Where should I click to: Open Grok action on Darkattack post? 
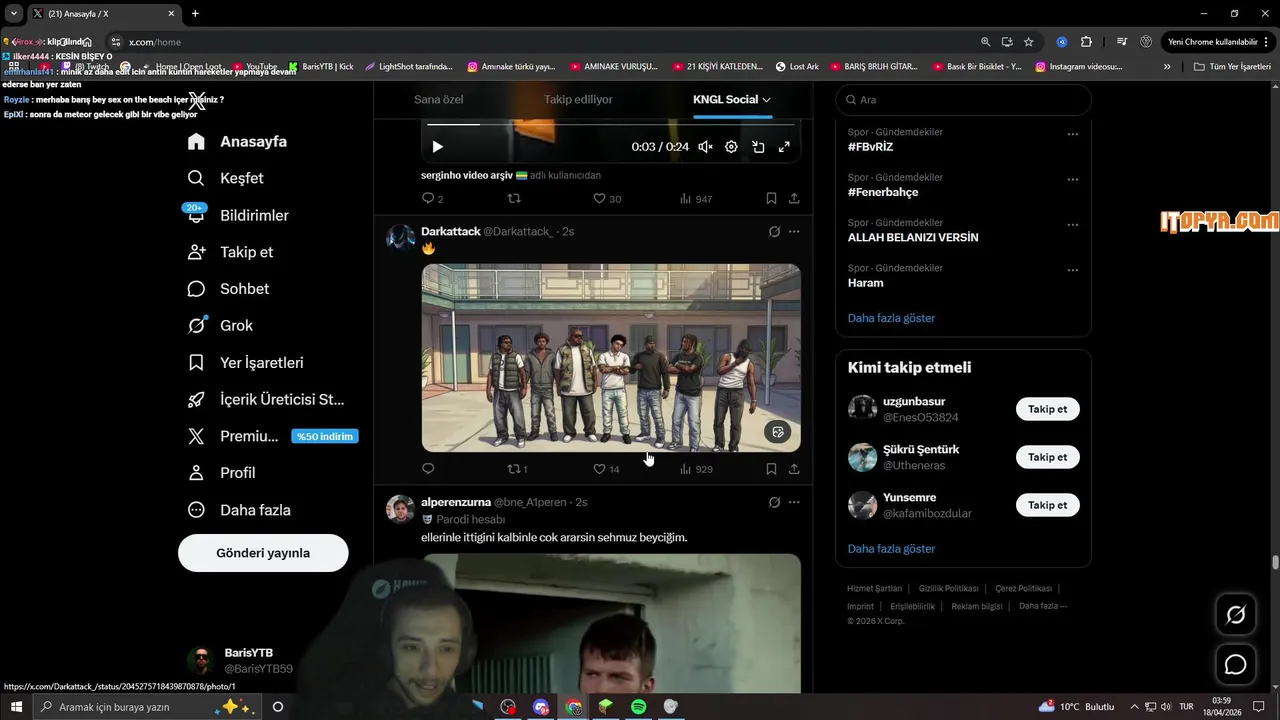pyautogui.click(x=774, y=232)
